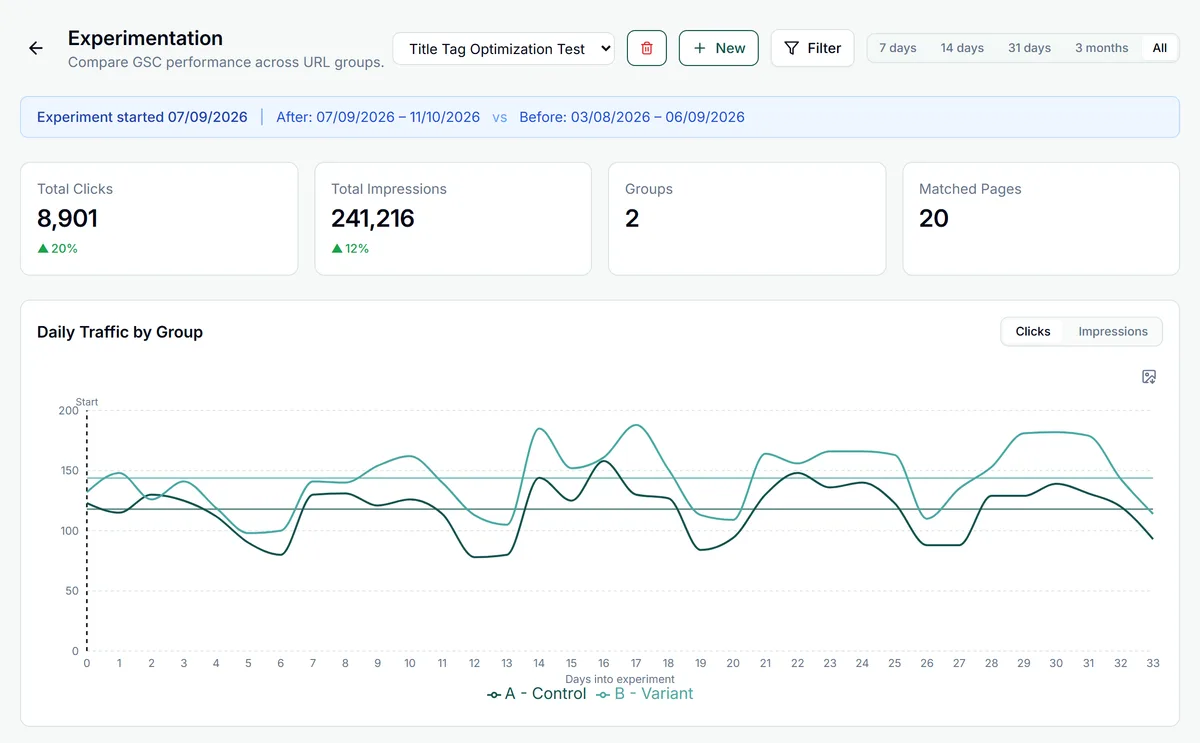
Task: Click the Experimentation page title
Action: 145,38
